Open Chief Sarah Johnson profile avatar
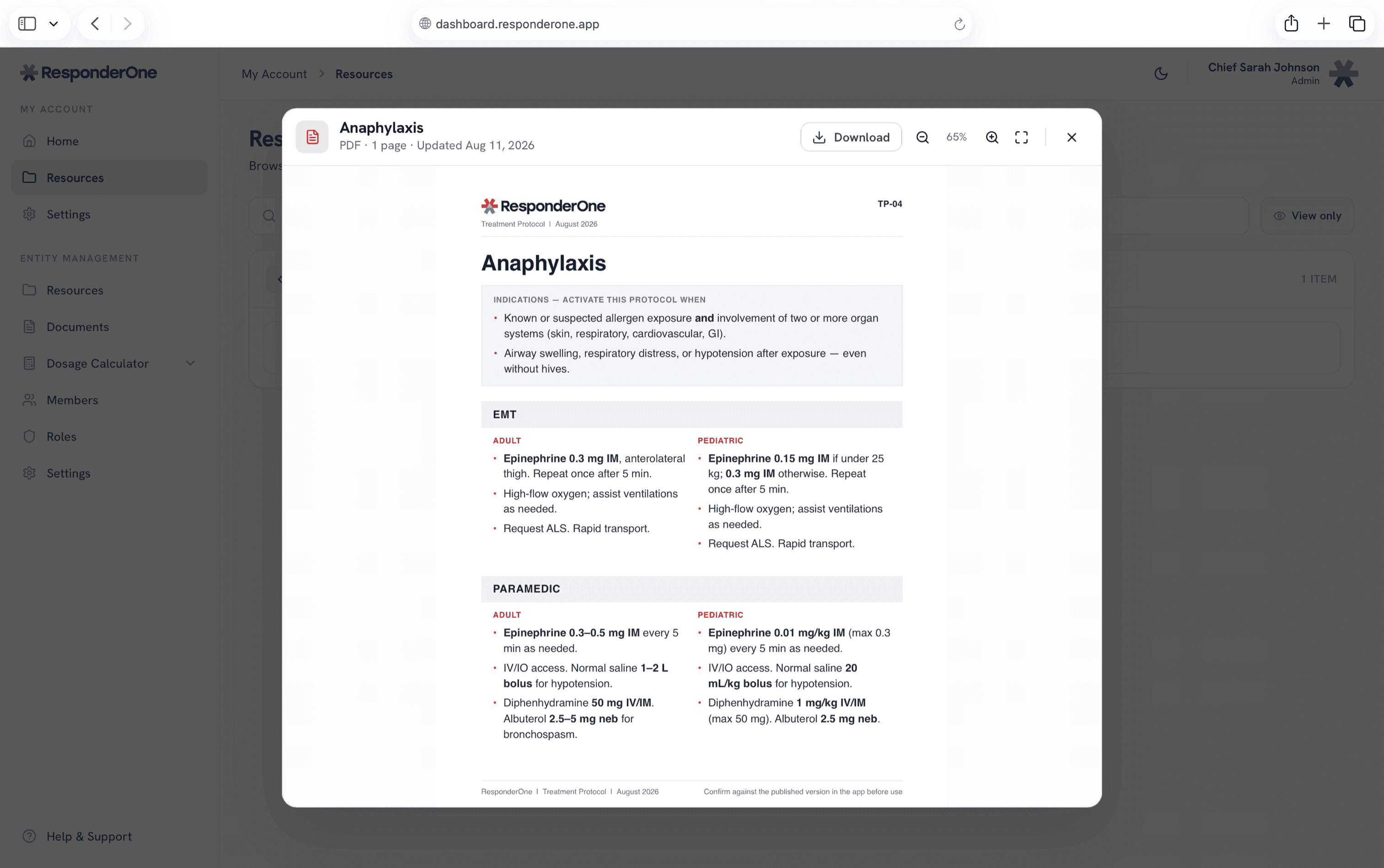This screenshot has width=1384, height=868. 1344,74
